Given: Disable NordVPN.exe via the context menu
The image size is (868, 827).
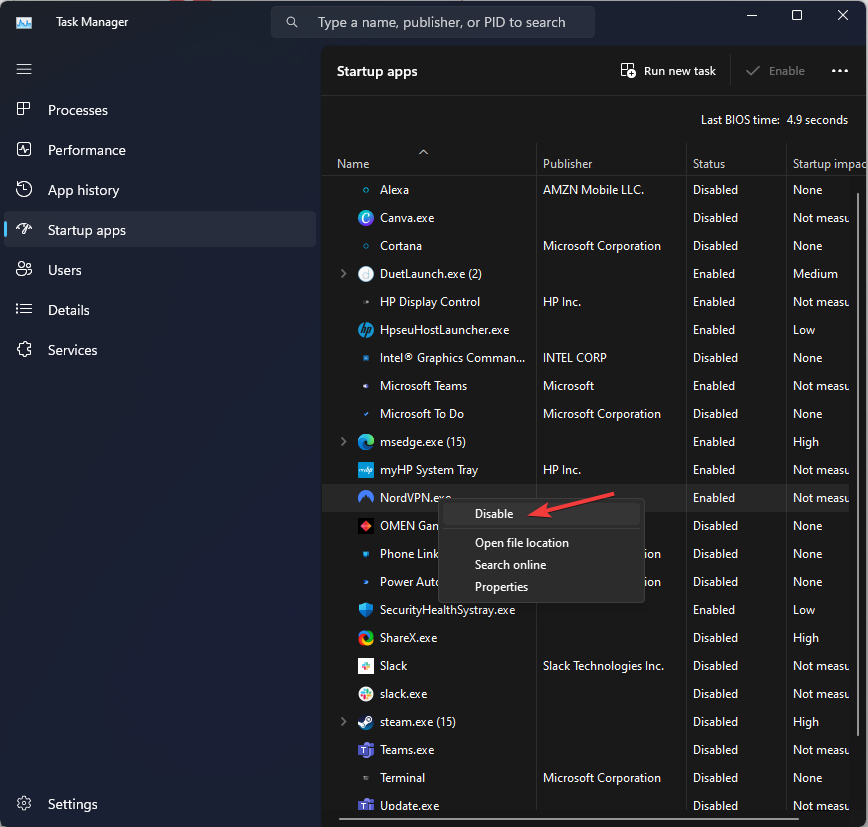Looking at the screenshot, I should click(493, 513).
